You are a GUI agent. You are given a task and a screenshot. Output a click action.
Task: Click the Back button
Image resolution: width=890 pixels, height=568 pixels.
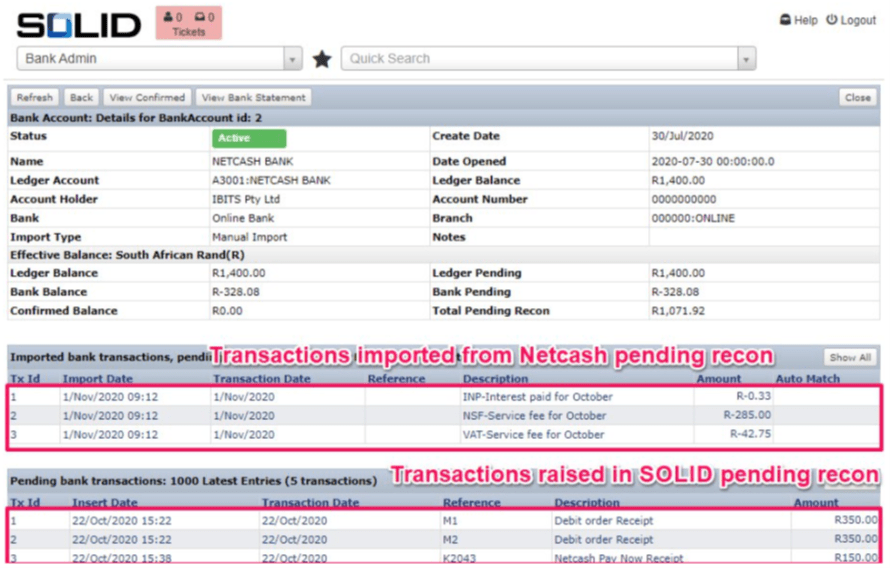(x=81, y=98)
